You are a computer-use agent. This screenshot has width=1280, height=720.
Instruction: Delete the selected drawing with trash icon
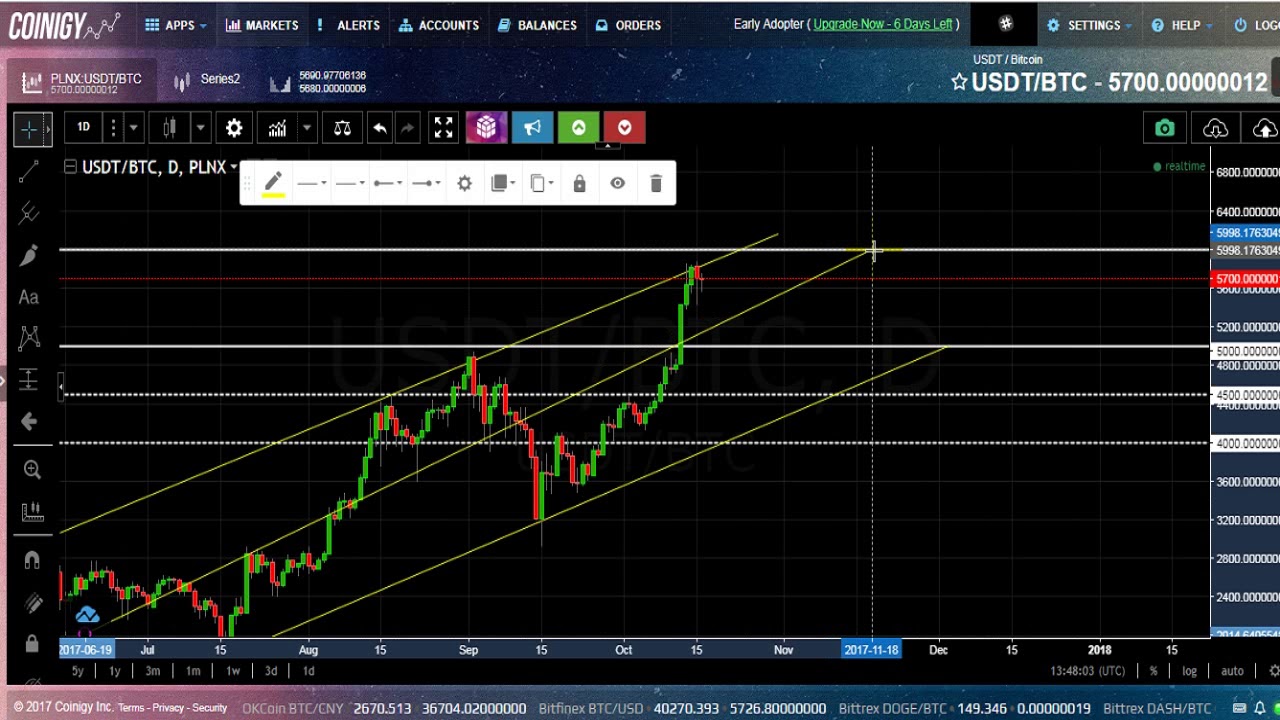(x=656, y=183)
